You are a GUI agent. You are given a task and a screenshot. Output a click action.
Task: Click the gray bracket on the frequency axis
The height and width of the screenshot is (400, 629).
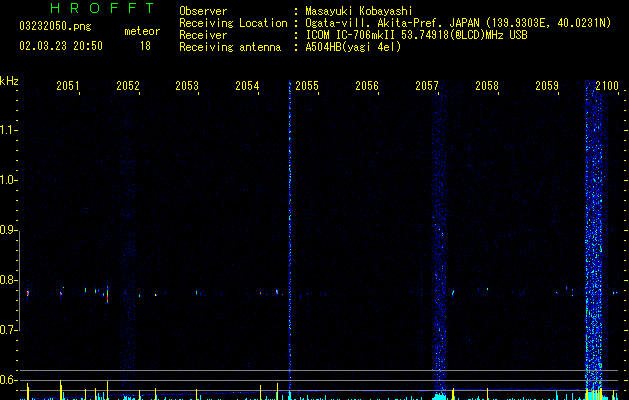pyautogui.click(x=19, y=281)
